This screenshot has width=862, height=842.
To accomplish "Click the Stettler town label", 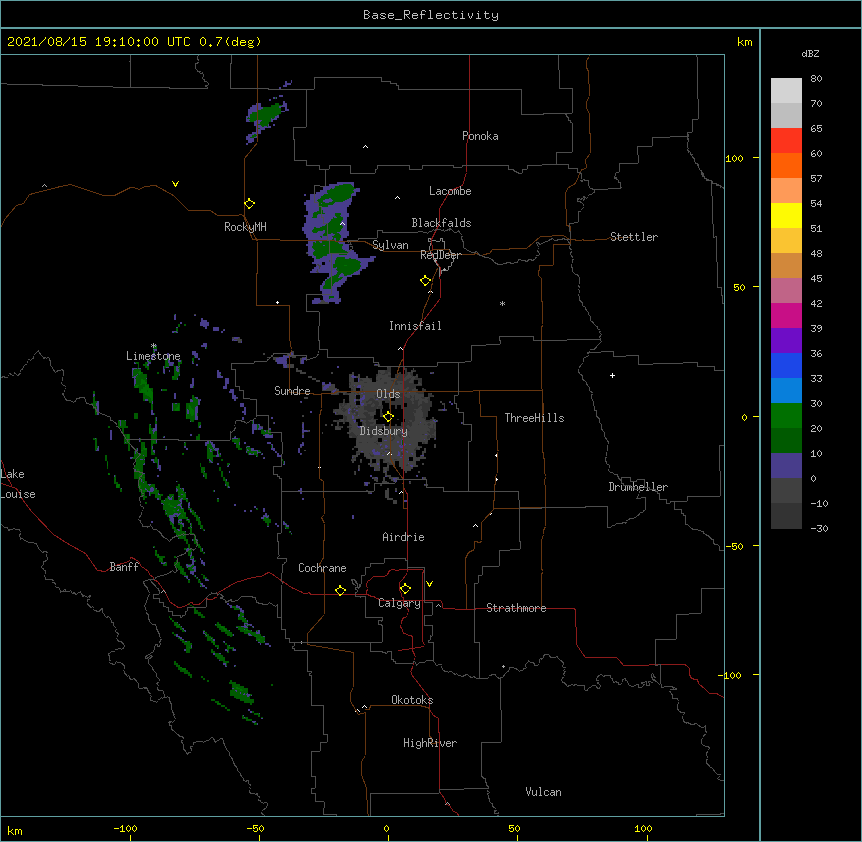I will [x=634, y=237].
